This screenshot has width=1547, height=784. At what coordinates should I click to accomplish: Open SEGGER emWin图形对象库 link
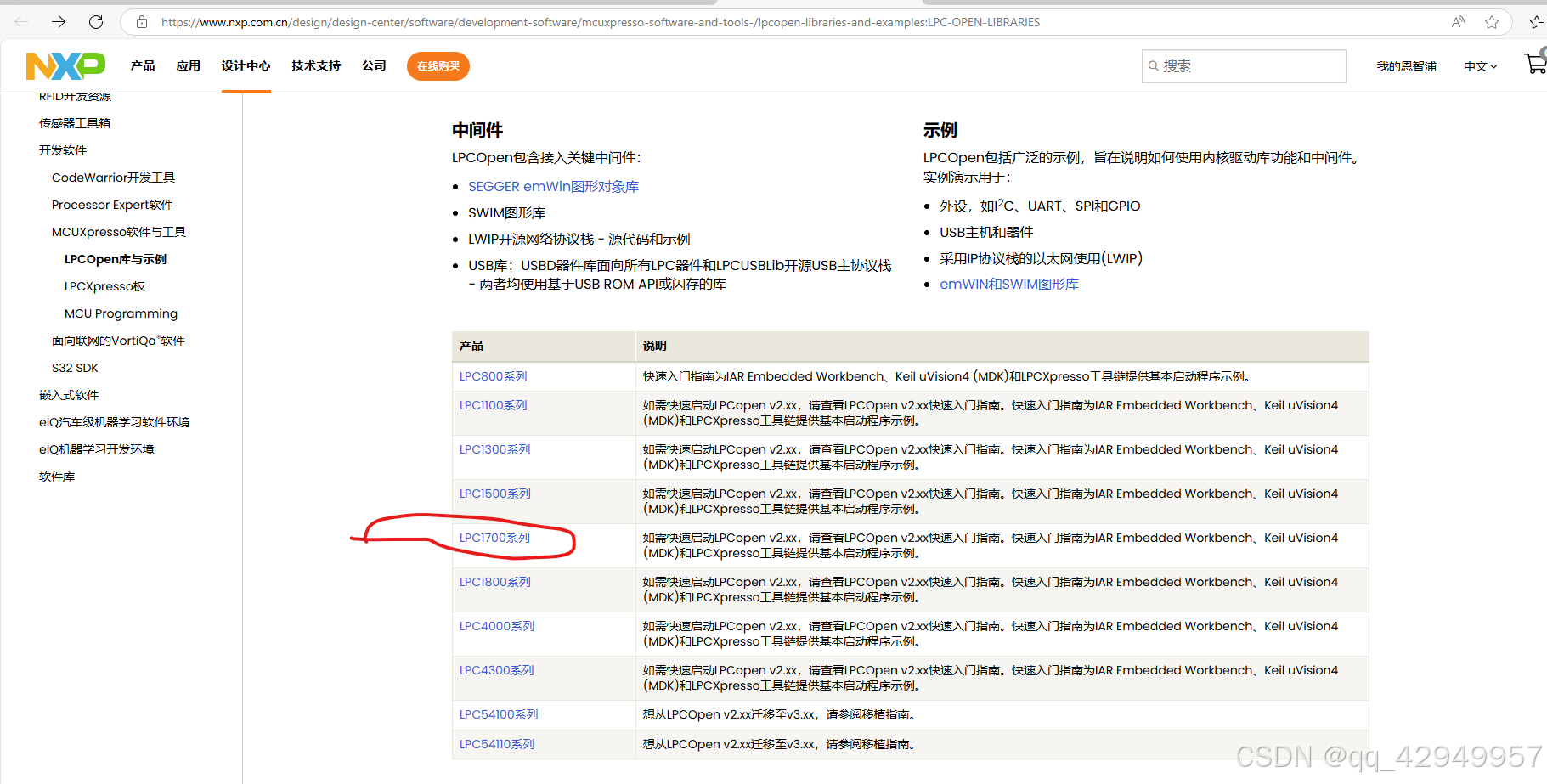553,187
